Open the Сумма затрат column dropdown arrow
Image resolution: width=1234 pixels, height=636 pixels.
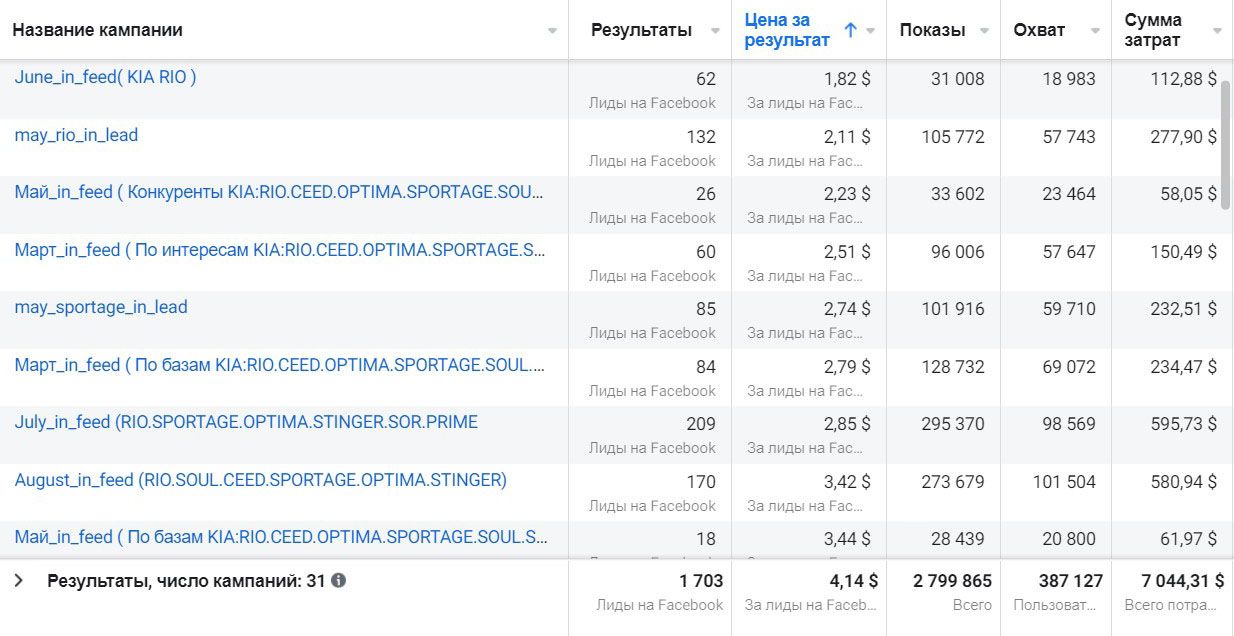tap(1217, 31)
